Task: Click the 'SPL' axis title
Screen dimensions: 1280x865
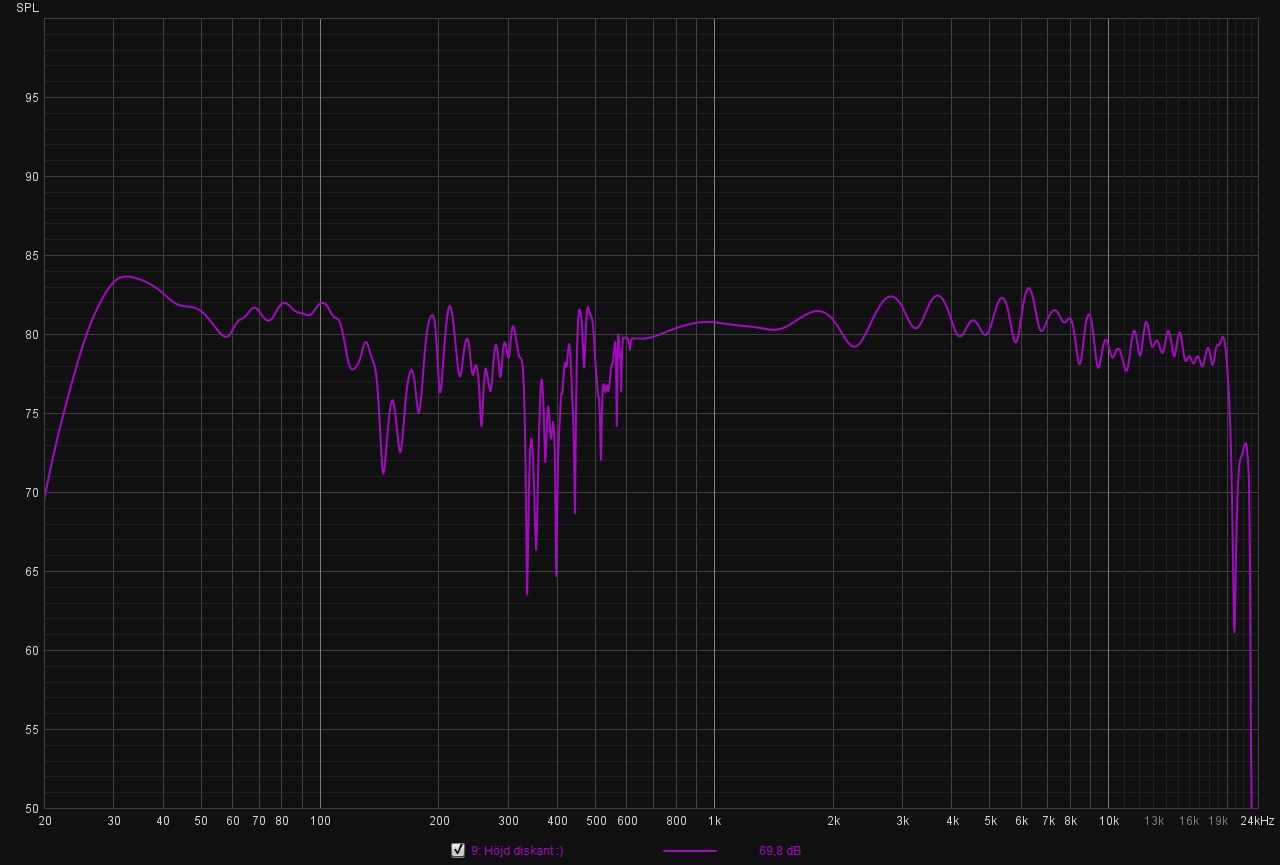Action: (28, 8)
